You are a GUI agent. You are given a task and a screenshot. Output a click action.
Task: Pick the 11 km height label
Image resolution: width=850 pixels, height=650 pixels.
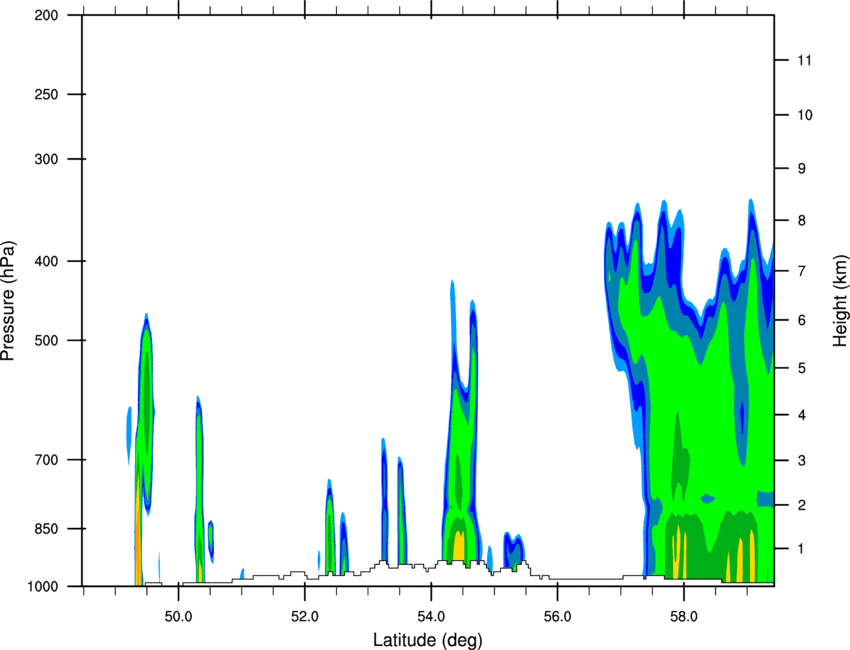804,60
